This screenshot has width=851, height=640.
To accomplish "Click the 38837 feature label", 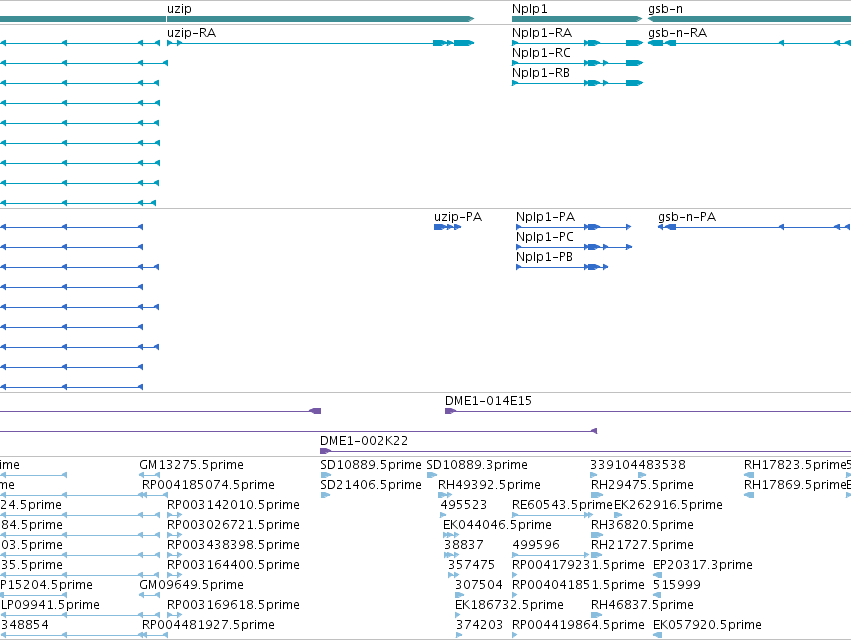I will (x=463, y=544).
